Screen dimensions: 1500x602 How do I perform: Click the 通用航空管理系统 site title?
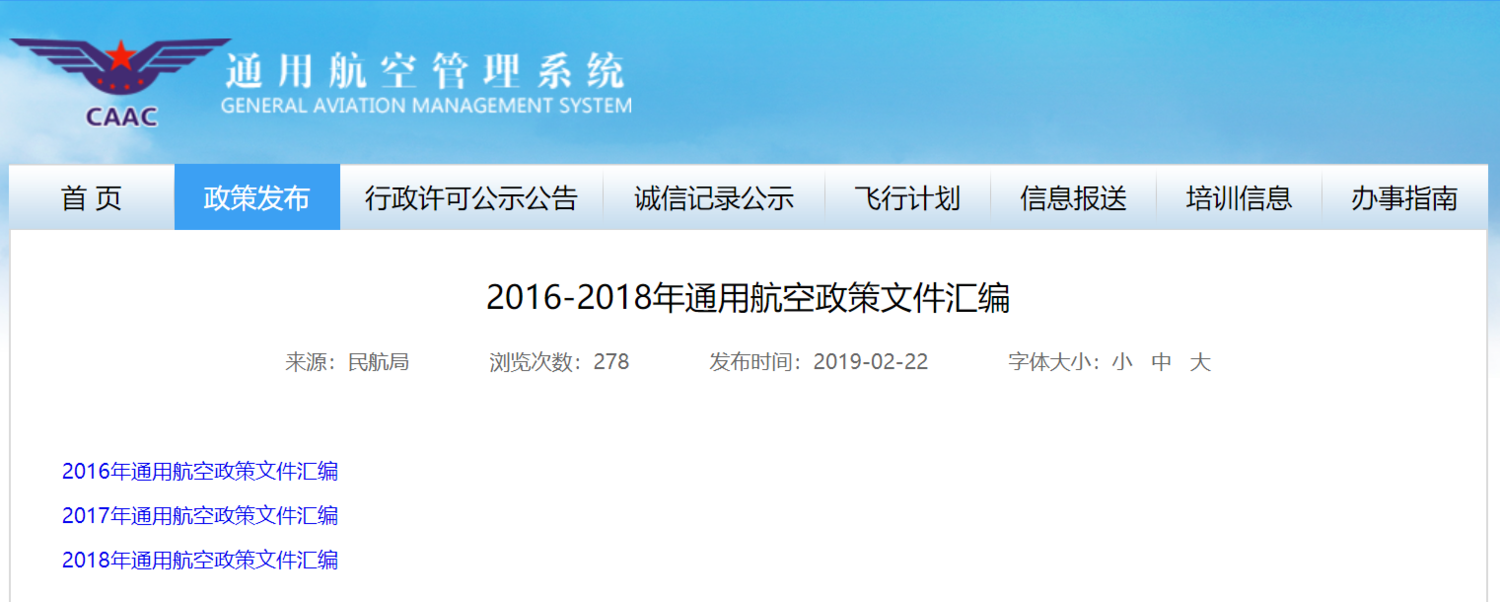click(425, 71)
